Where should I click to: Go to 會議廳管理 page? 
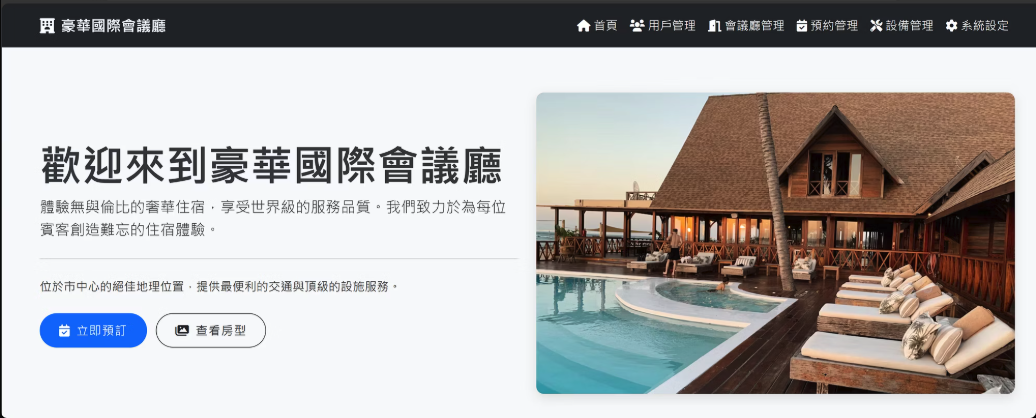747,26
